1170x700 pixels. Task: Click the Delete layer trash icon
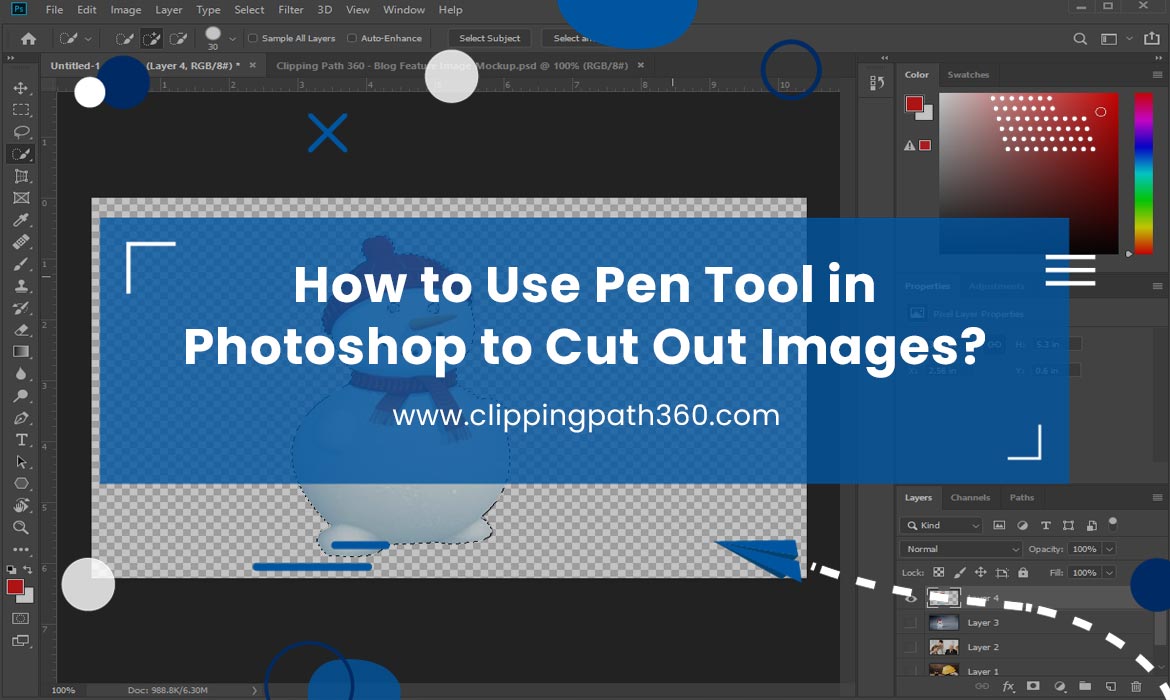coord(1136,687)
